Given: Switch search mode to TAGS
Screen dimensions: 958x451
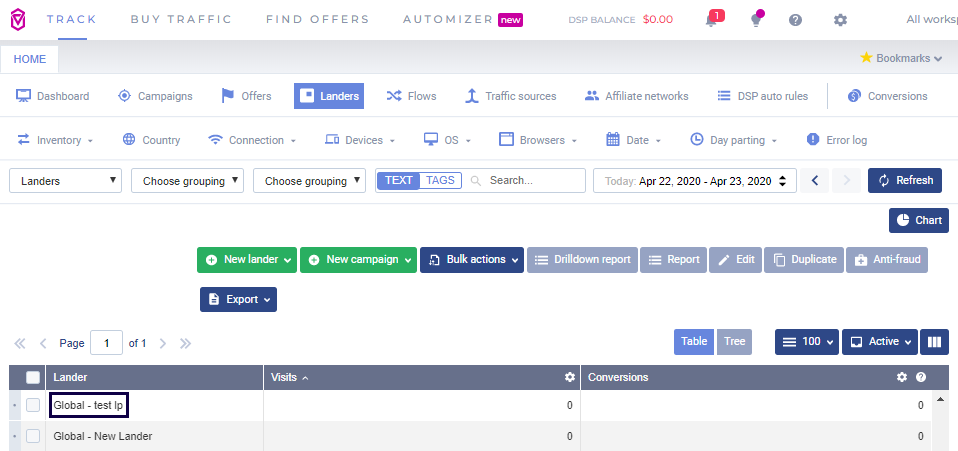Looking at the screenshot, I should click(x=440, y=181).
